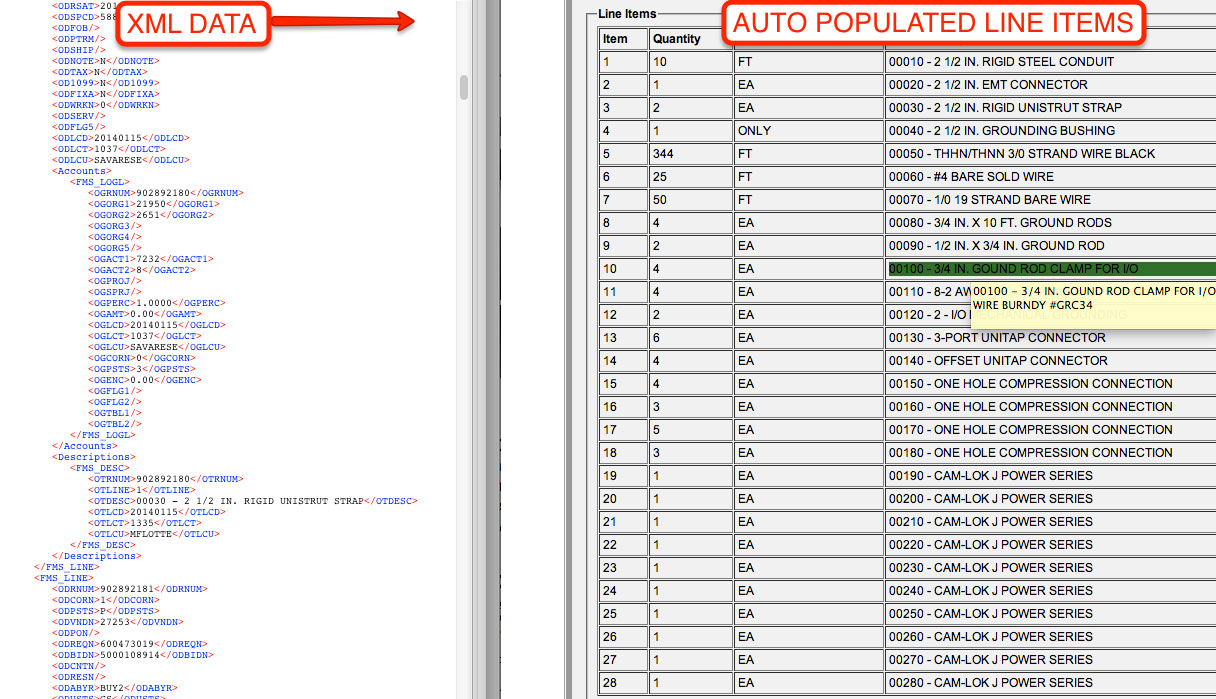Click the OGPERC 1.0000 XML line
1216x699 pixels.
pos(155,303)
